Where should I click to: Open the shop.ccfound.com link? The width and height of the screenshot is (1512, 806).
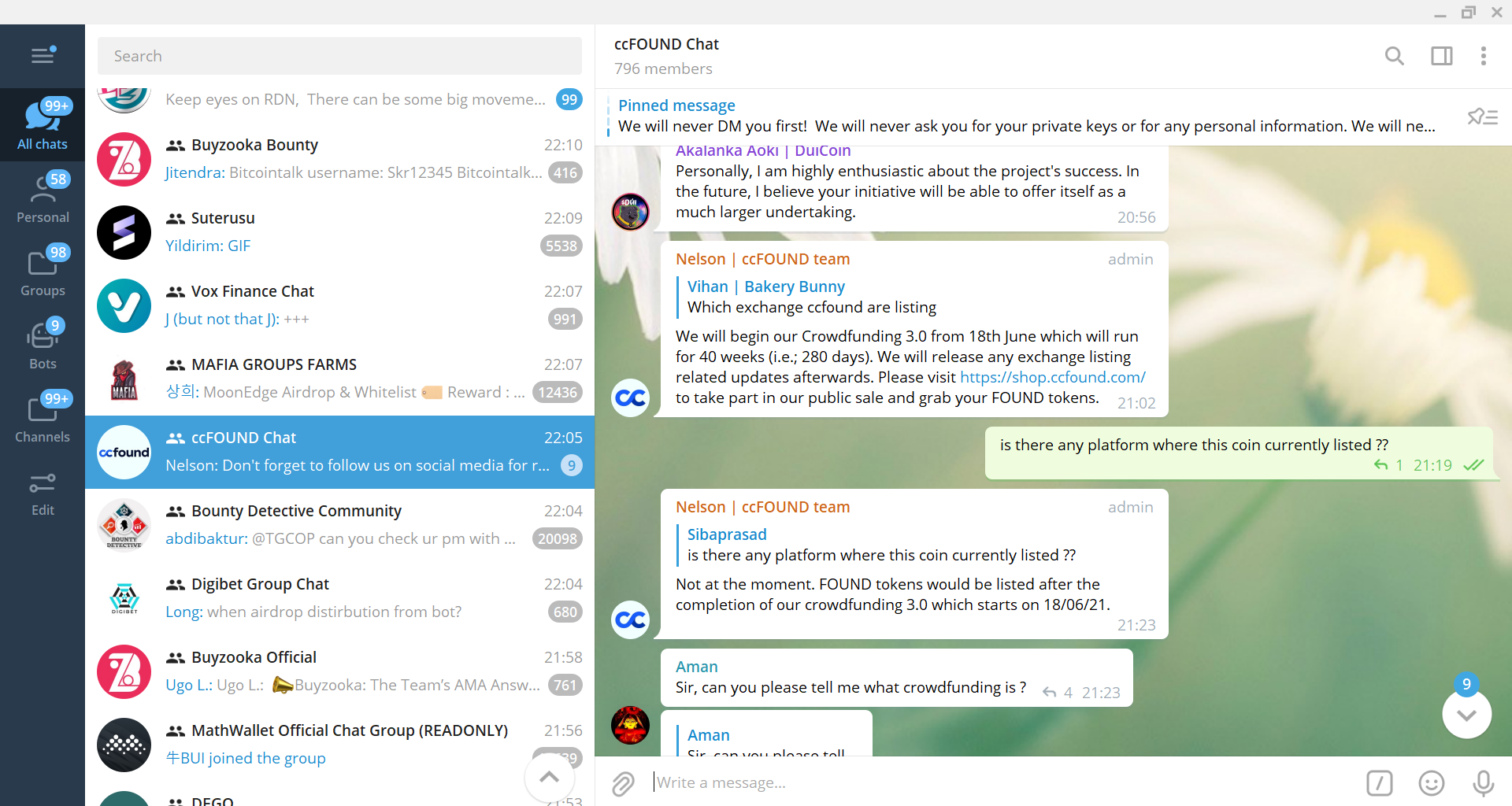coord(1052,378)
